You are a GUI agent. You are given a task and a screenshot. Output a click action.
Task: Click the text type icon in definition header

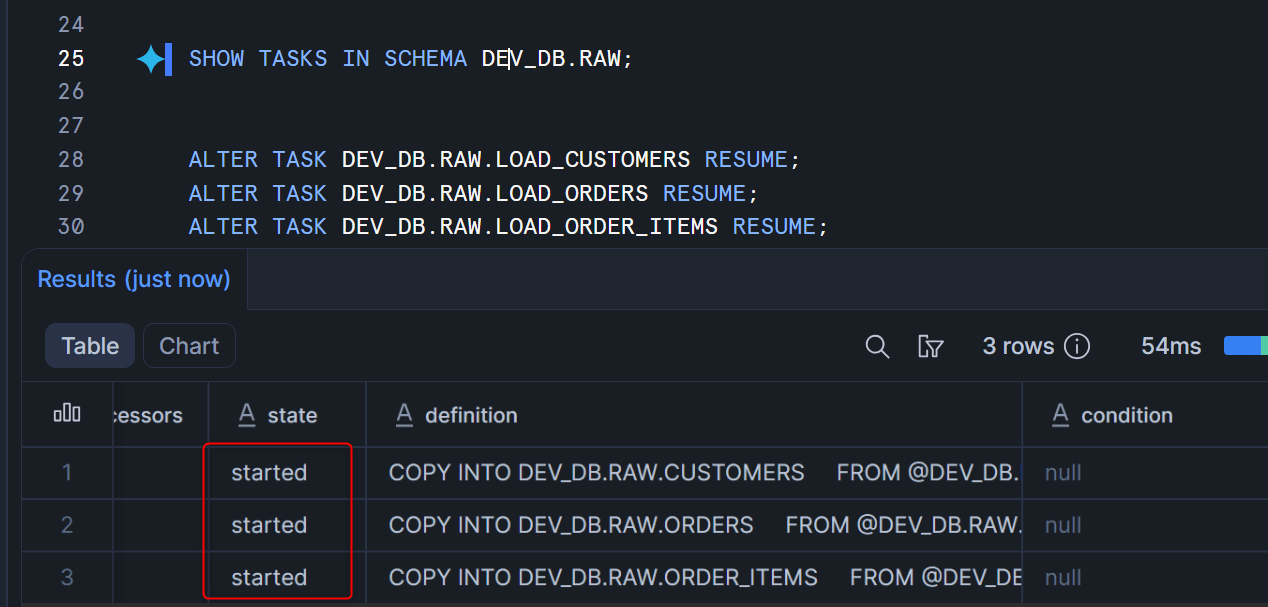click(404, 415)
